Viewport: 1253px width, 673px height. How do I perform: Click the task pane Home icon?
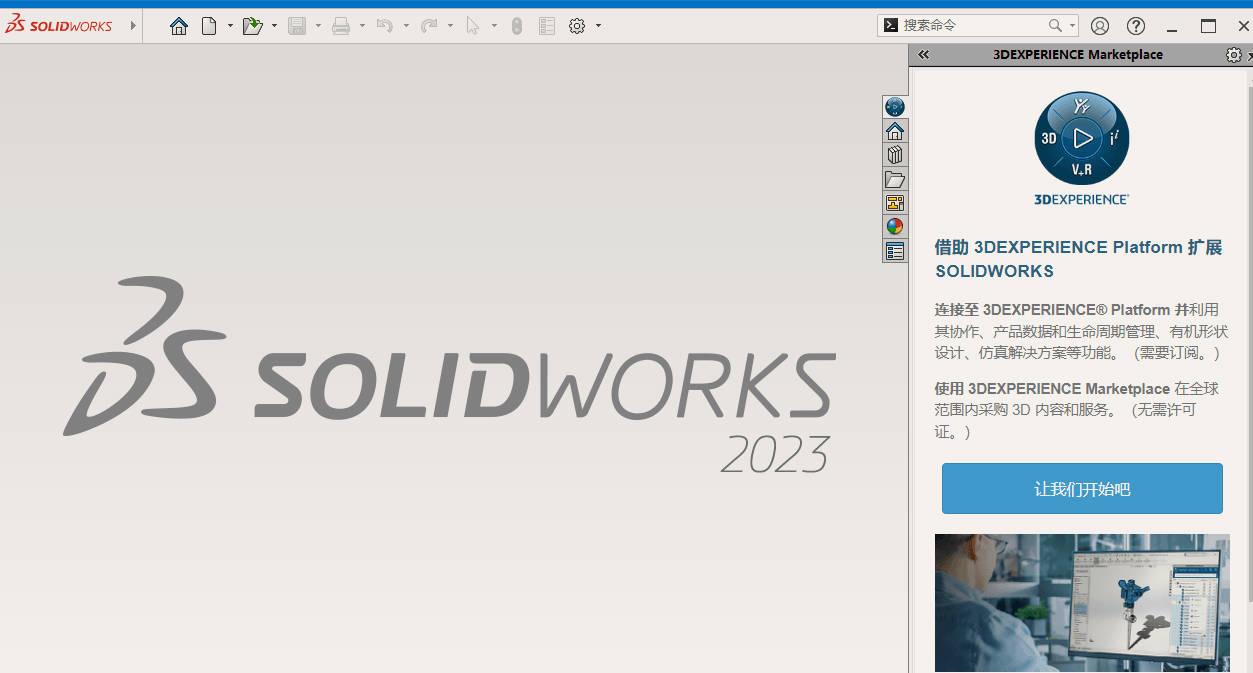click(x=894, y=130)
